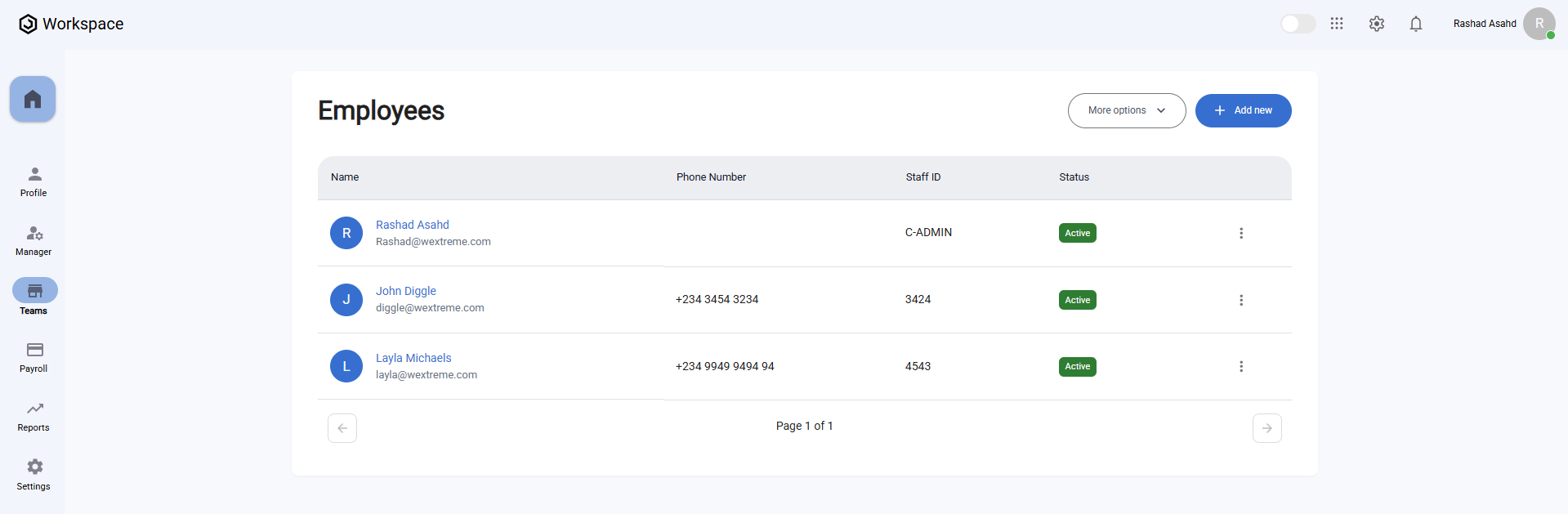The height and width of the screenshot is (514, 1568).
Task: Click John Diggle's avatar circle
Action: (346, 300)
